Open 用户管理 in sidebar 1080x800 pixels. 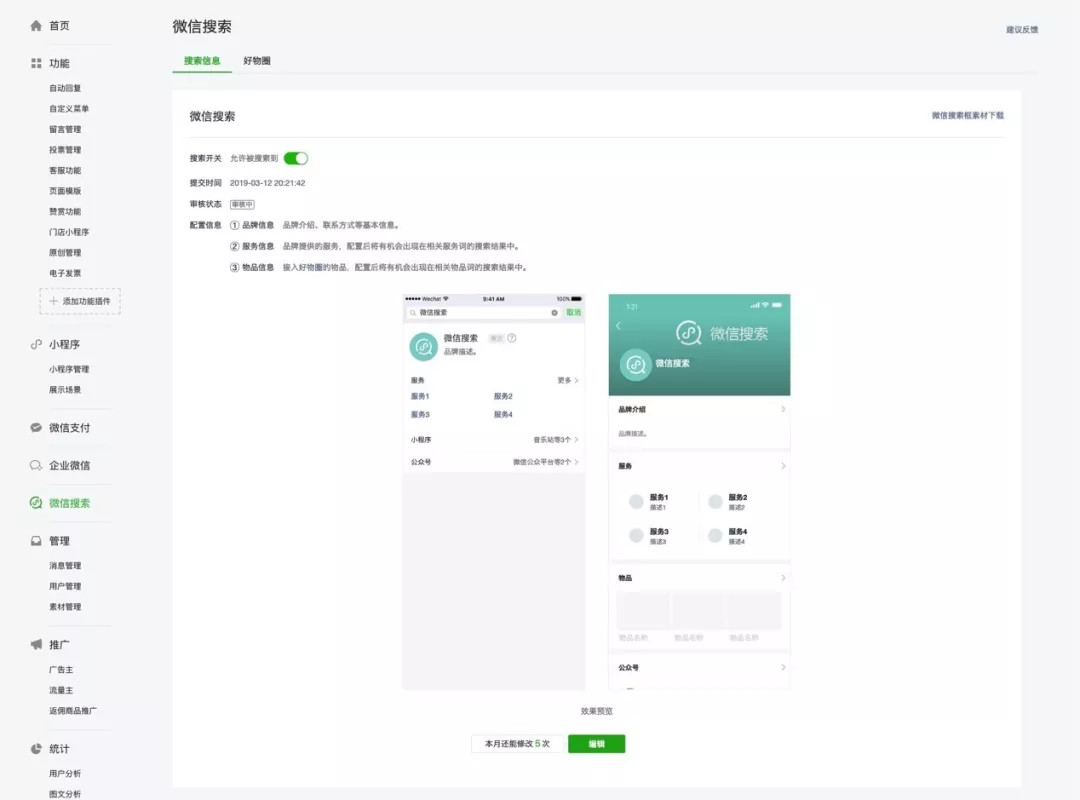[65, 586]
